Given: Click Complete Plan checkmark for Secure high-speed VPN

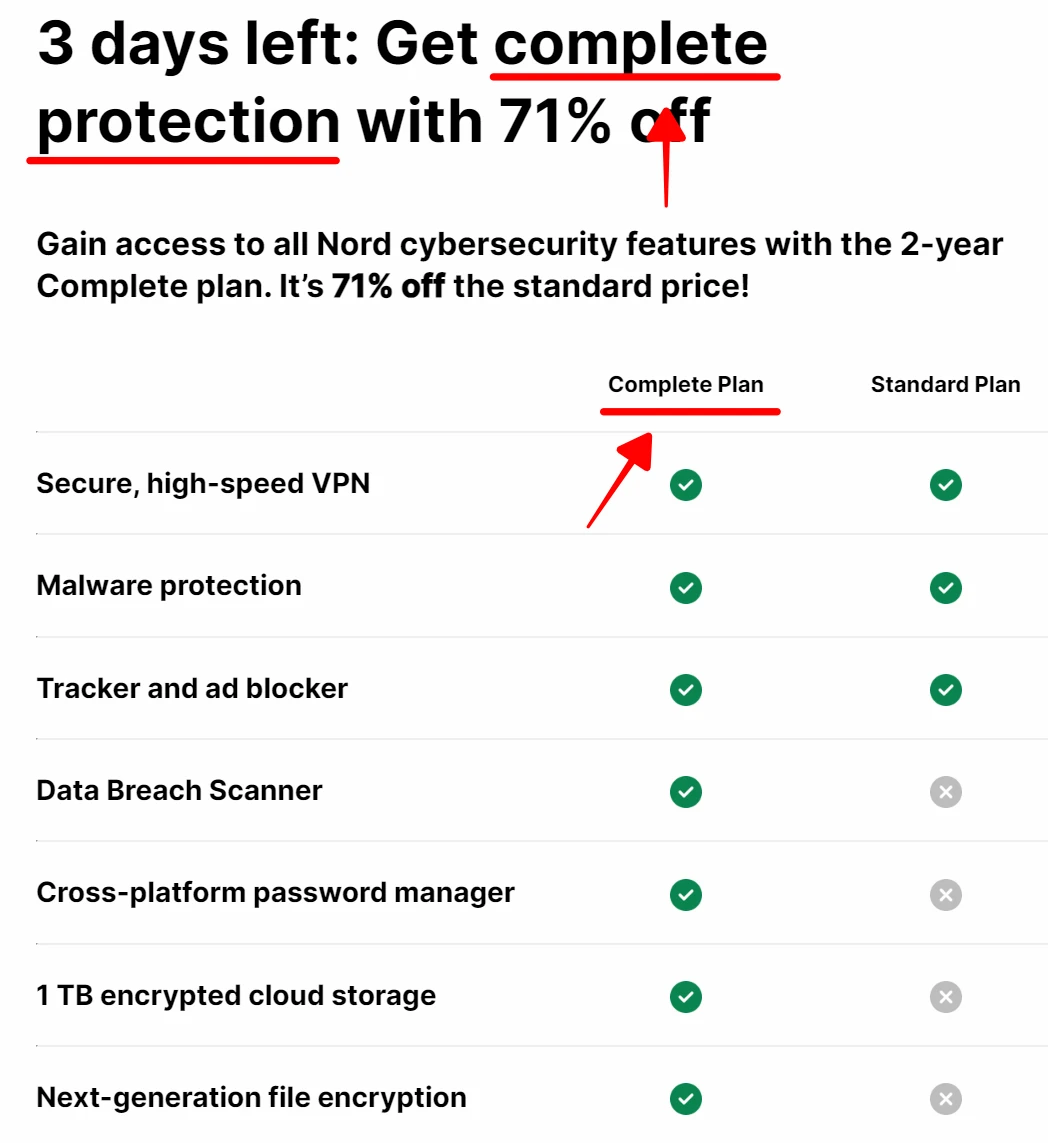Looking at the screenshot, I should [686, 485].
